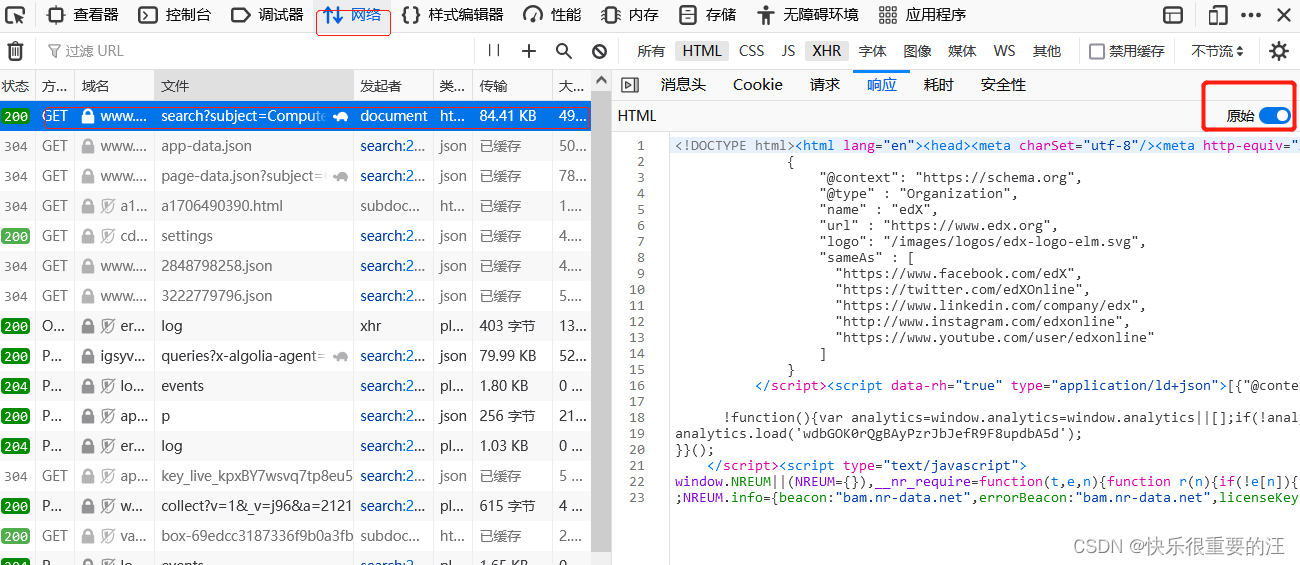Select the 网络 network tab
The image size is (1300, 565).
tap(353, 16)
